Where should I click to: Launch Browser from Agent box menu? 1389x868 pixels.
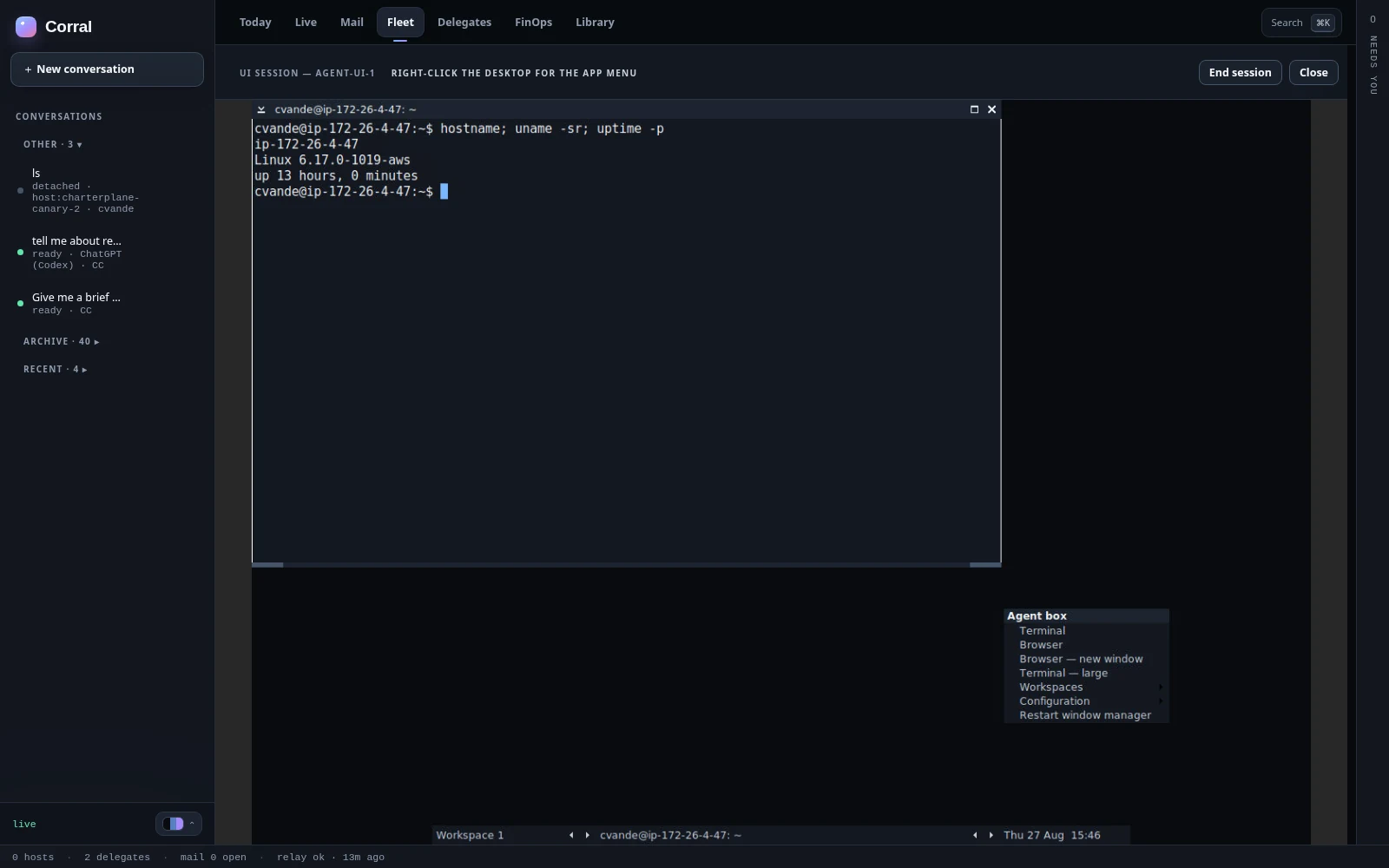point(1086,645)
